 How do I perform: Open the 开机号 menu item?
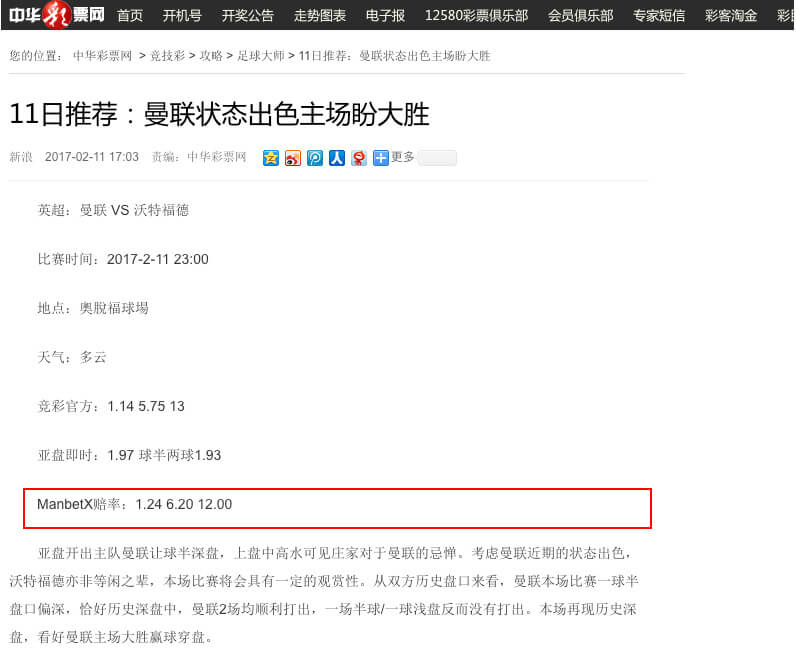point(182,15)
